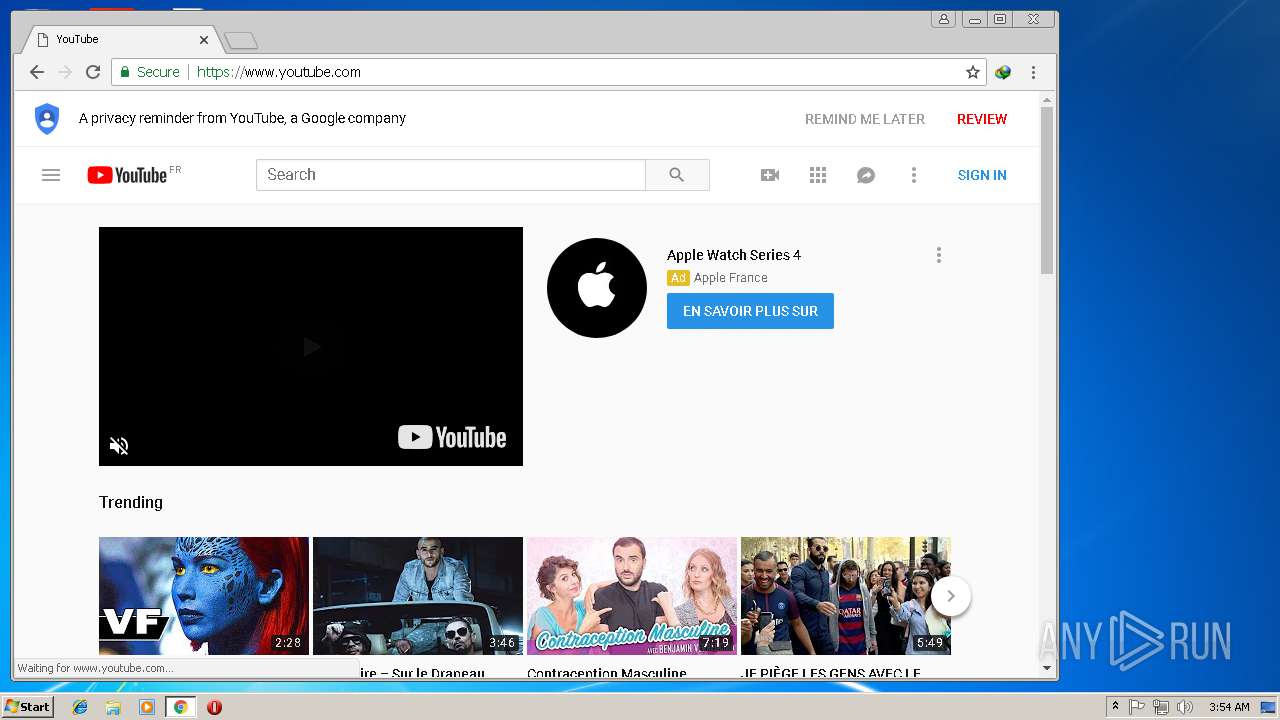
Task: Reload the page with the refresh icon
Action: [x=93, y=72]
